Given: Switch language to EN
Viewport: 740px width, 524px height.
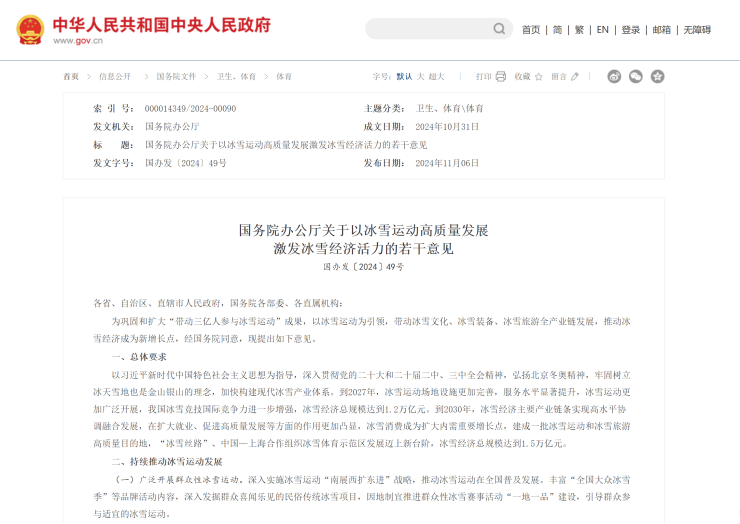Looking at the screenshot, I should tap(602, 30).
